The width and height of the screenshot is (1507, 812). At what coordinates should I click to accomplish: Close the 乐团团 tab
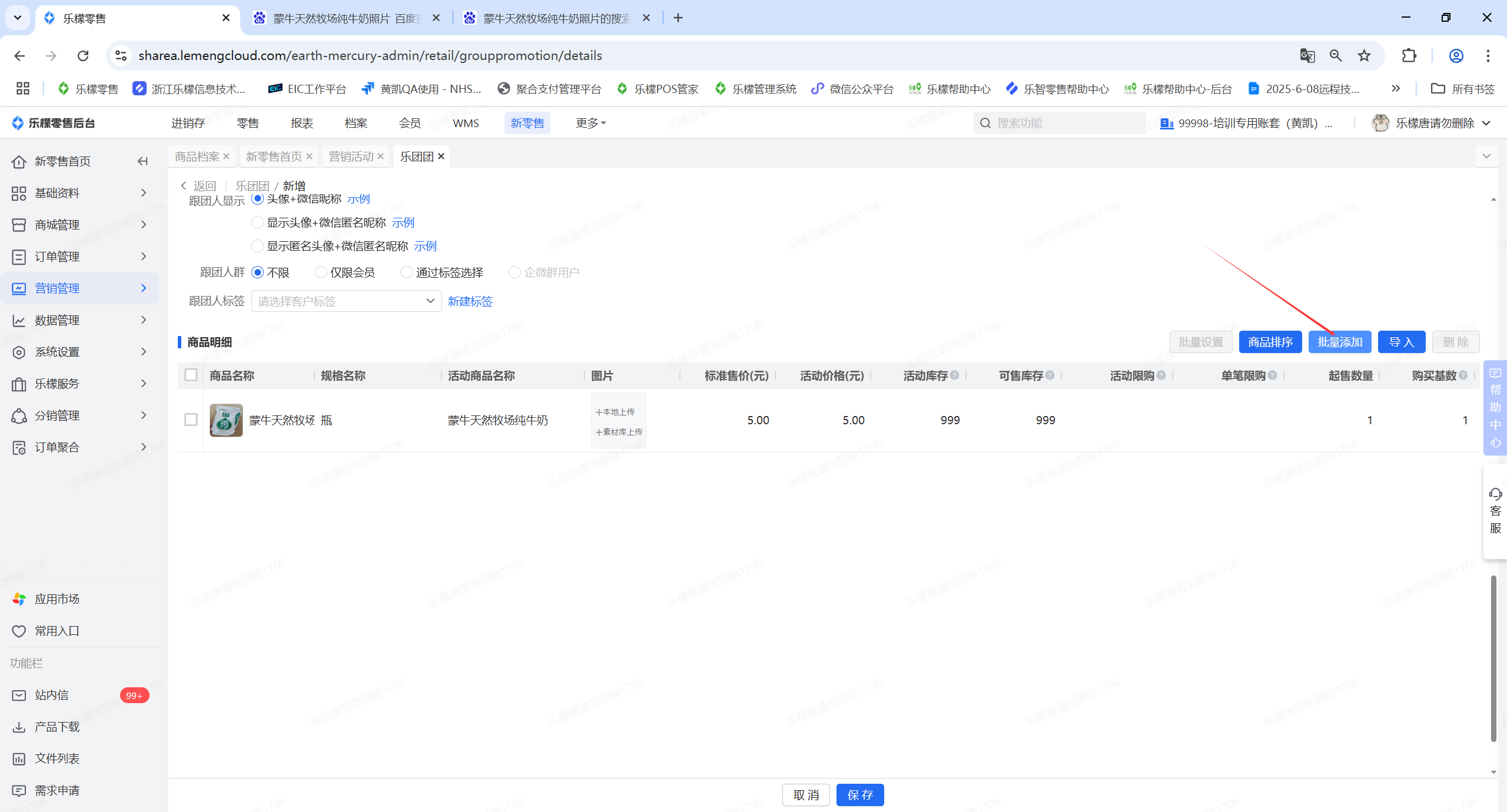pos(441,156)
